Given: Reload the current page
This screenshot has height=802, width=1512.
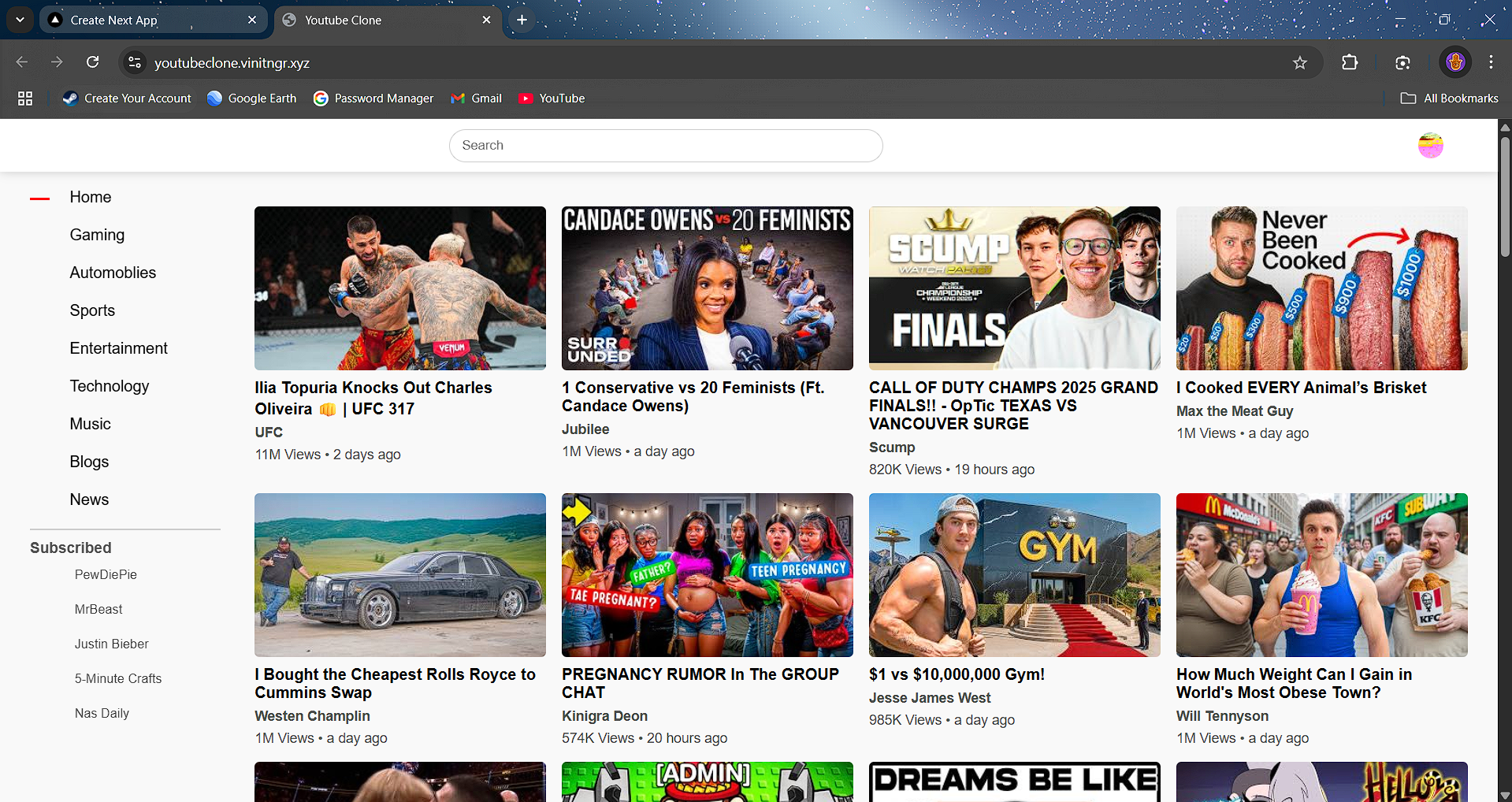Looking at the screenshot, I should (93, 62).
